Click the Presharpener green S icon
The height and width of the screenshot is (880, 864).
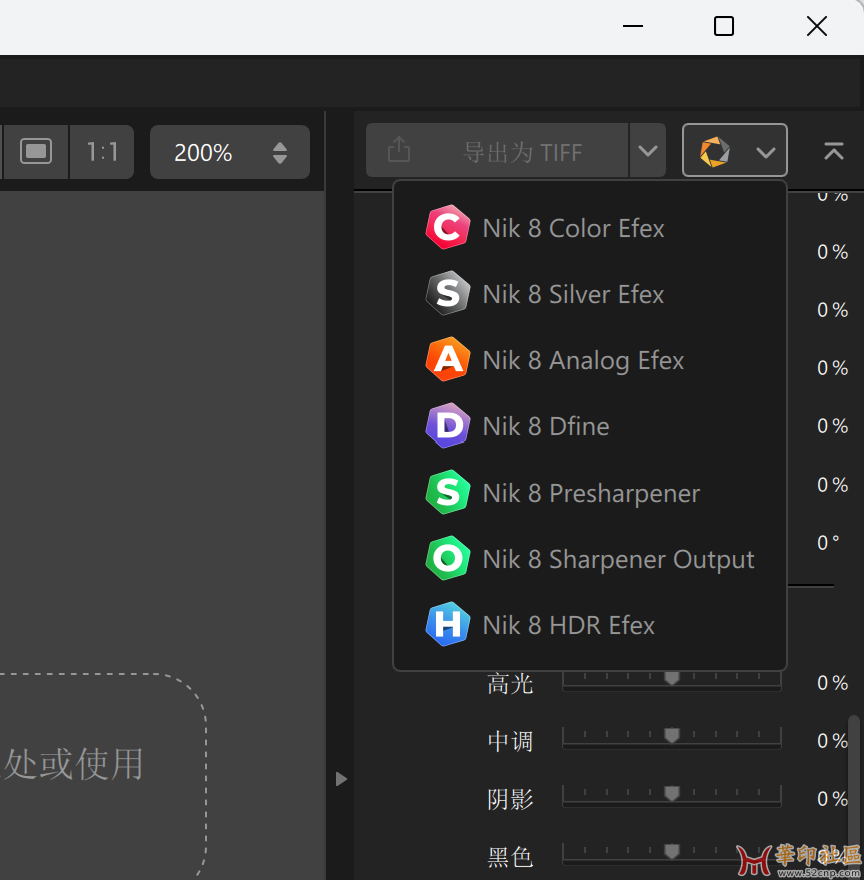pyautogui.click(x=447, y=492)
